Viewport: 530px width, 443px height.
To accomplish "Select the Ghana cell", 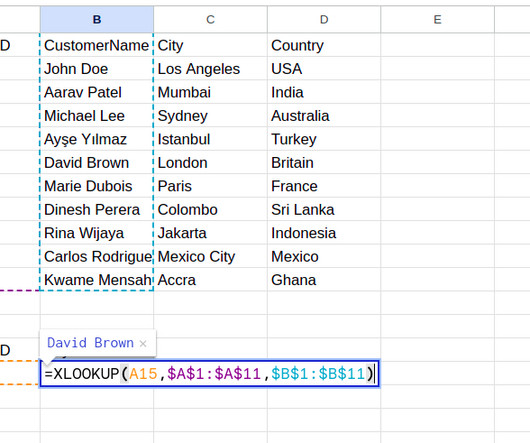I will [x=324, y=279].
